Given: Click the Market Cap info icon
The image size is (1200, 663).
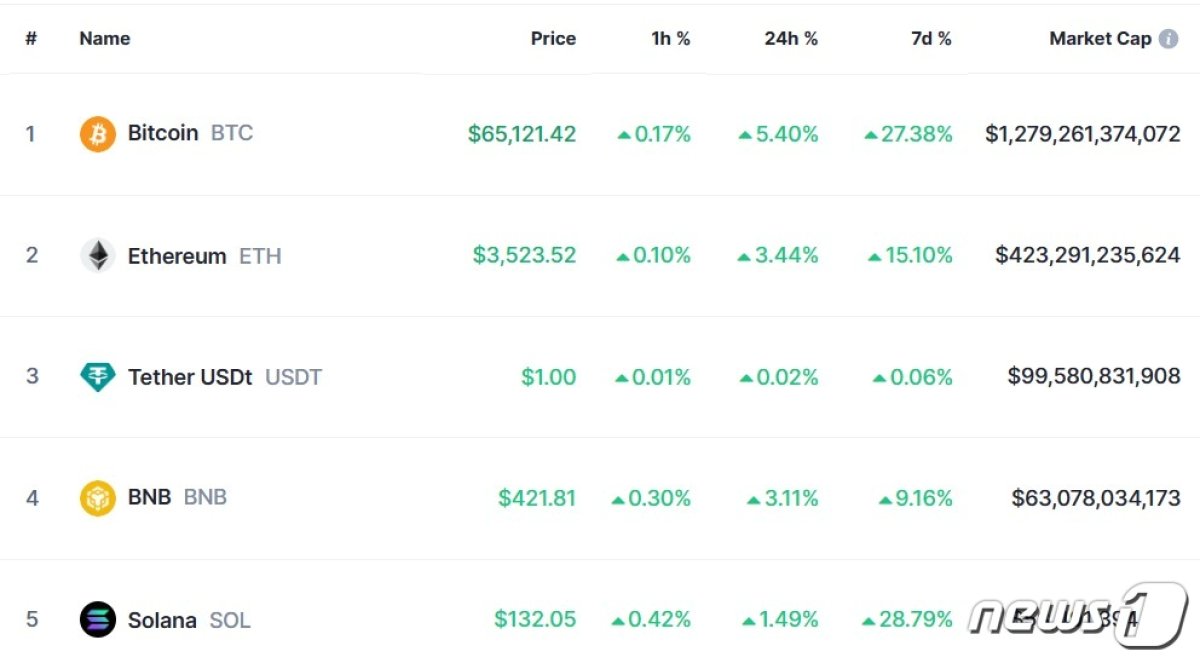Looking at the screenshot, I should click(x=1168, y=39).
